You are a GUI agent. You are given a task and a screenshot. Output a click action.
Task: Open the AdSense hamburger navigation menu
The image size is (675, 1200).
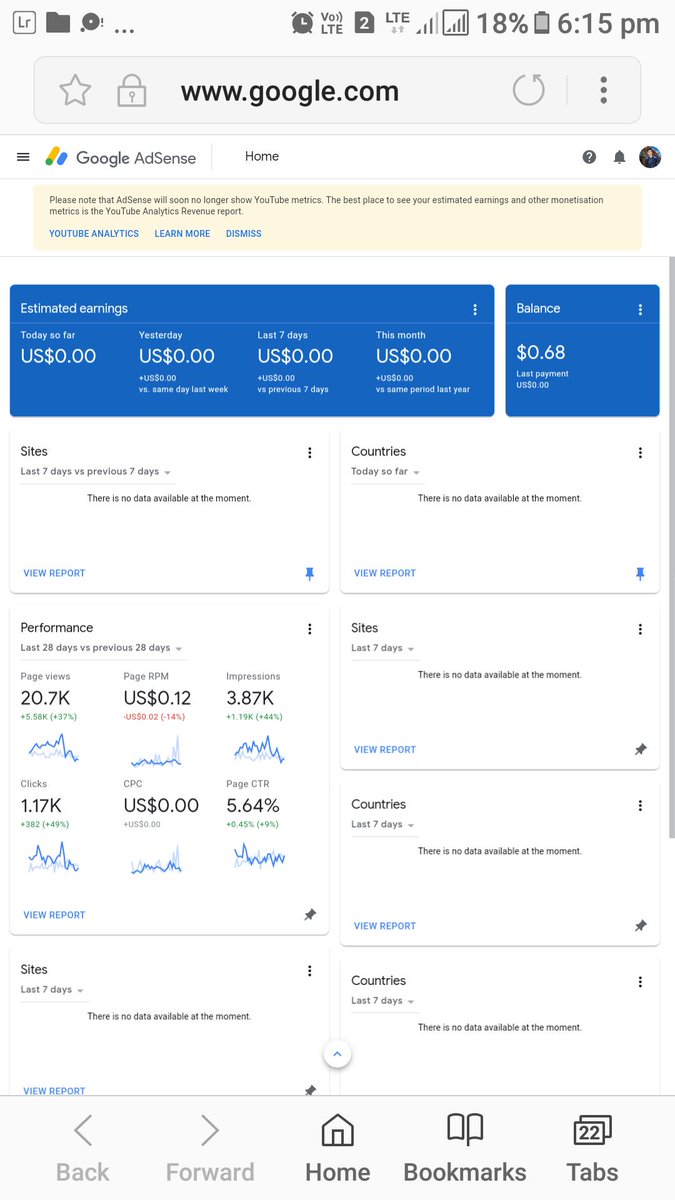point(23,157)
